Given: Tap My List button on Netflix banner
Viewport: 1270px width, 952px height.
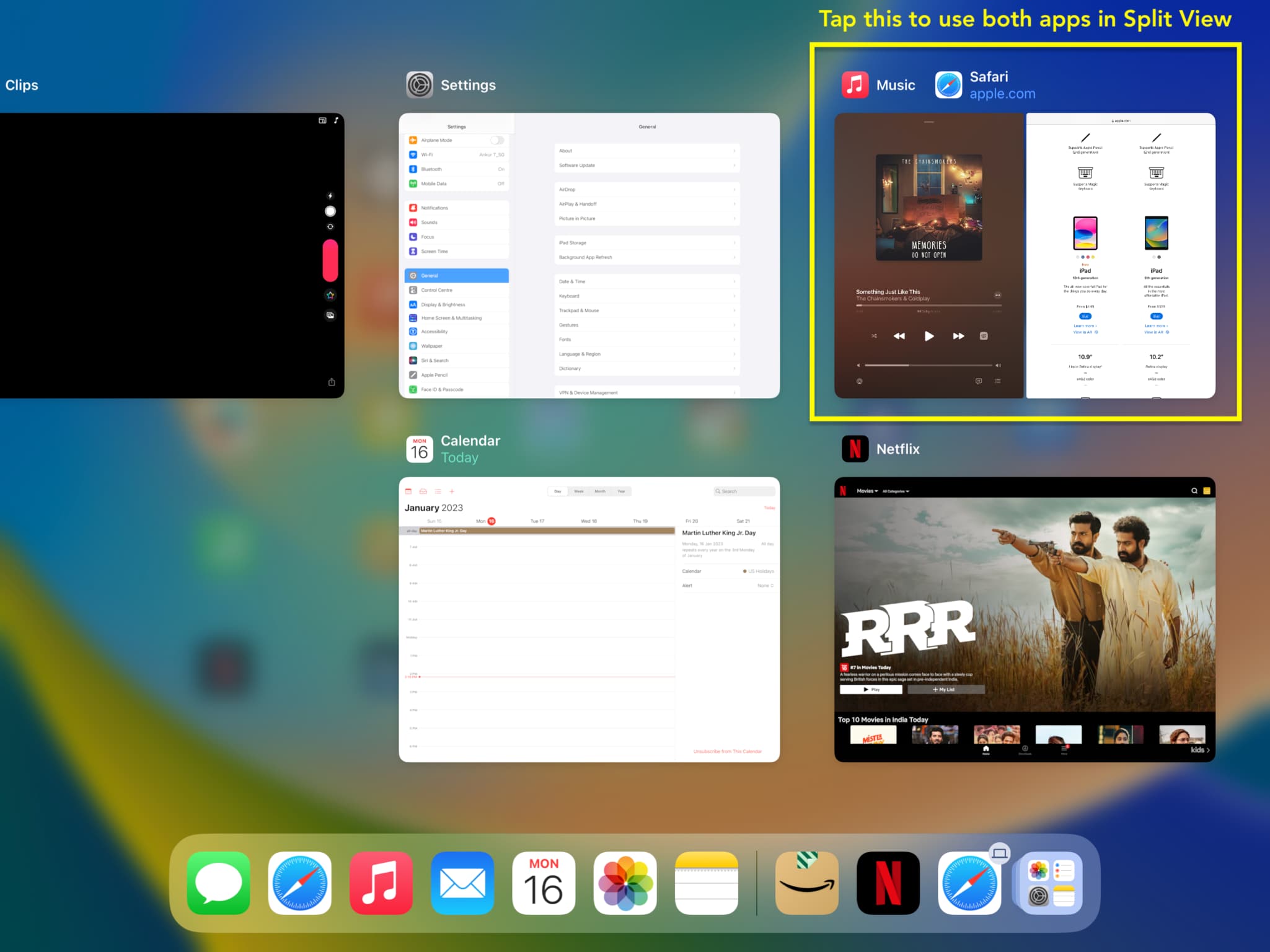Looking at the screenshot, I should [946, 689].
